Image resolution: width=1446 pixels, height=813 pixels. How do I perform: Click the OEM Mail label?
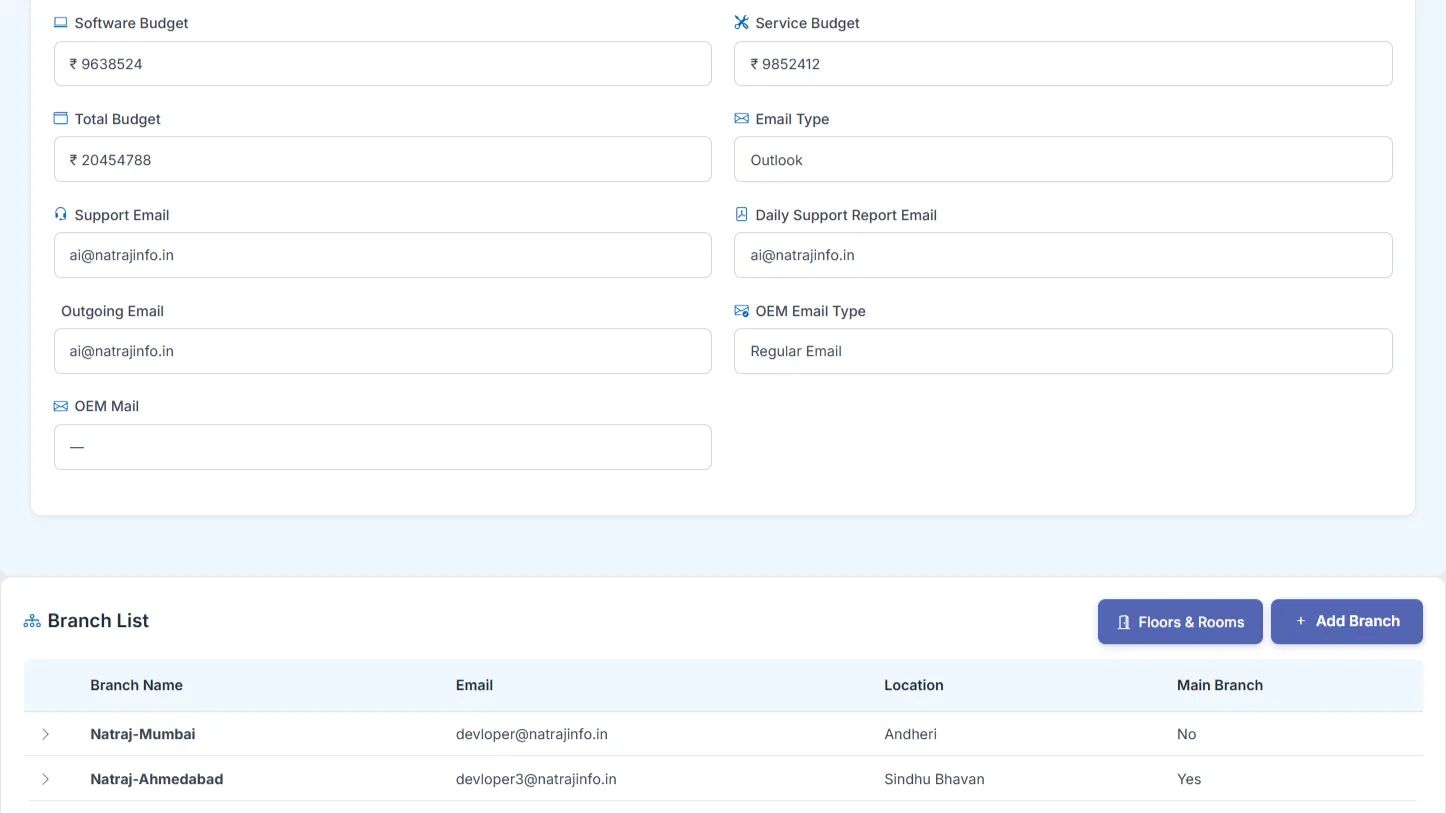click(x=107, y=406)
